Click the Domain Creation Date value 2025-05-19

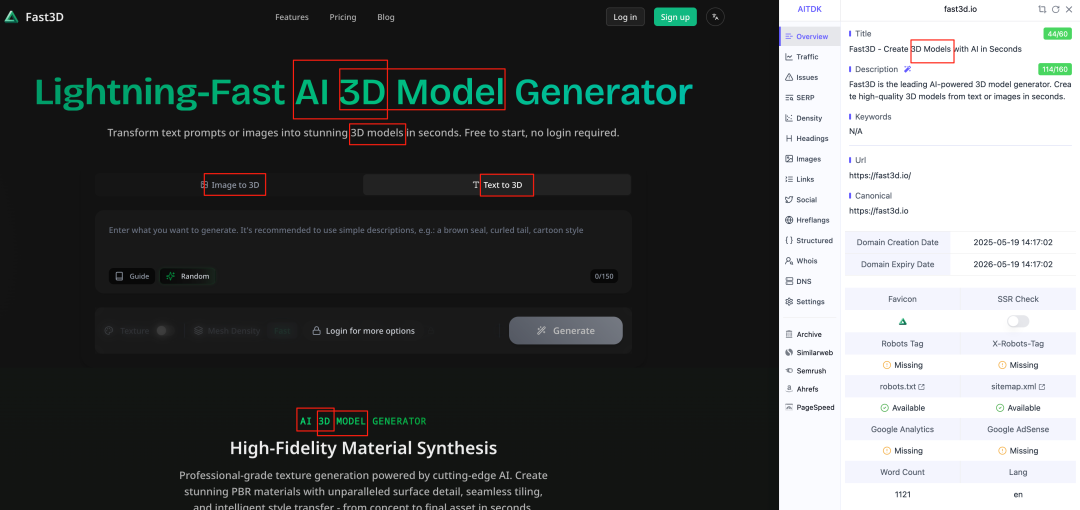pyautogui.click(x=1012, y=243)
